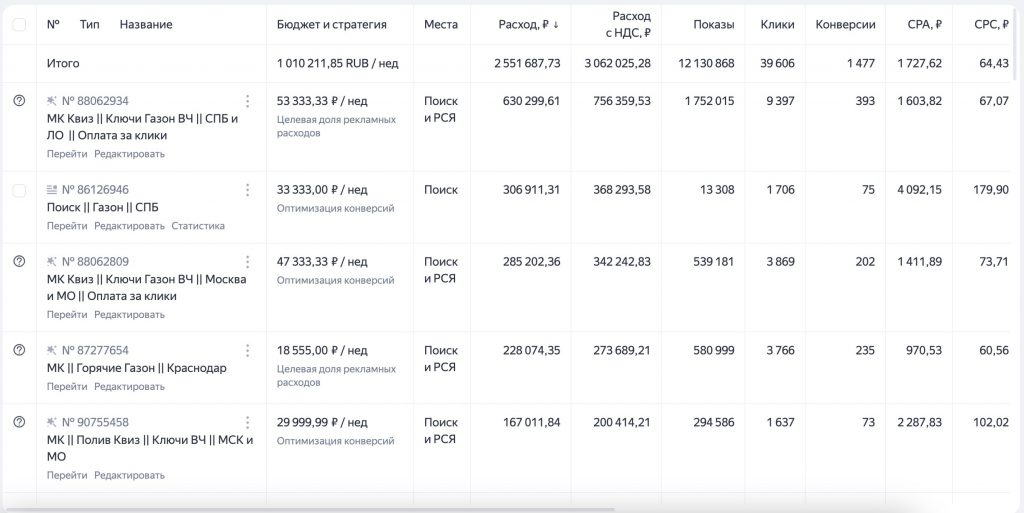Click help icon beside campaign № 88062809
Screen dimensions: 1024x513
point(19,262)
